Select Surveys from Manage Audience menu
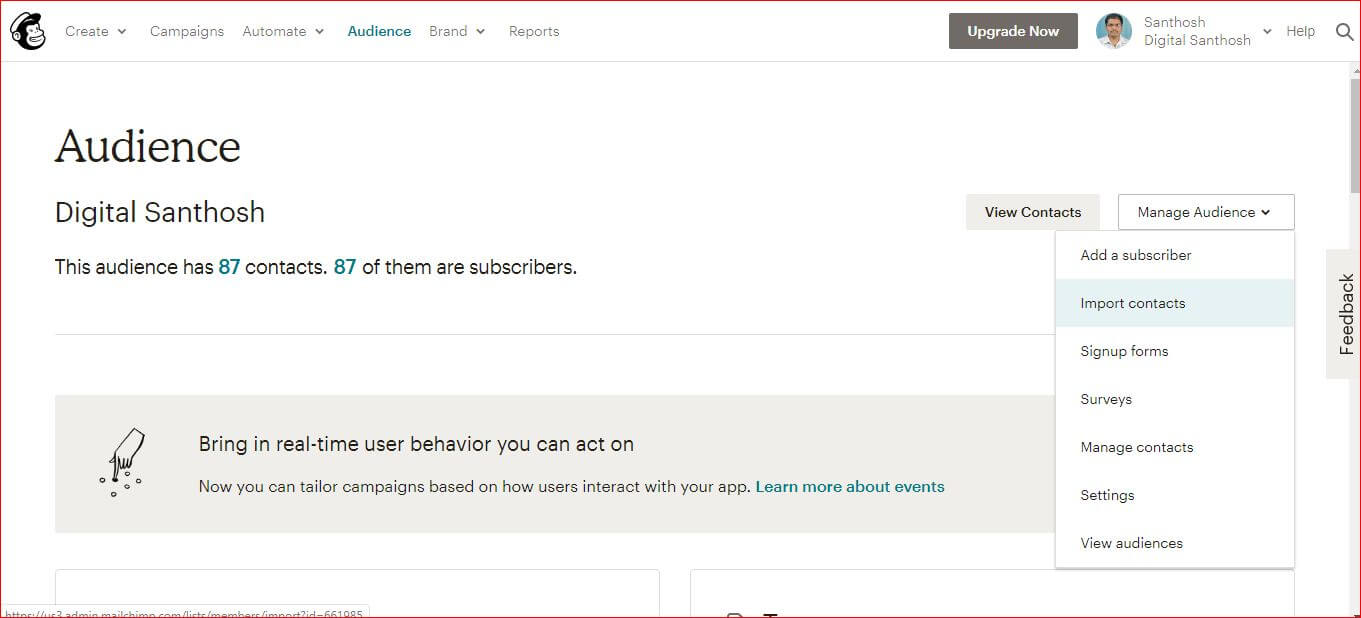 pyautogui.click(x=1175, y=399)
